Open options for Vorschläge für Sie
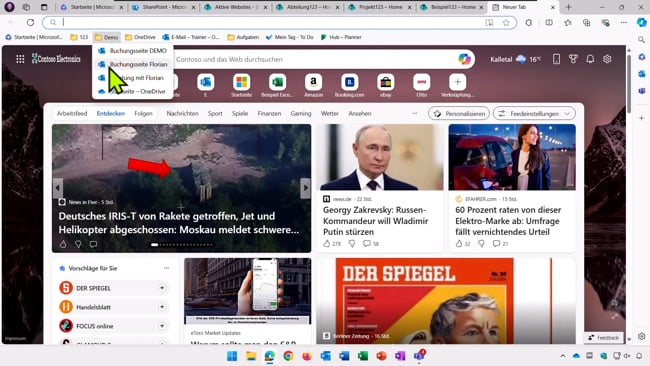Image resolution: width=650 pixels, height=366 pixels. point(166,268)
